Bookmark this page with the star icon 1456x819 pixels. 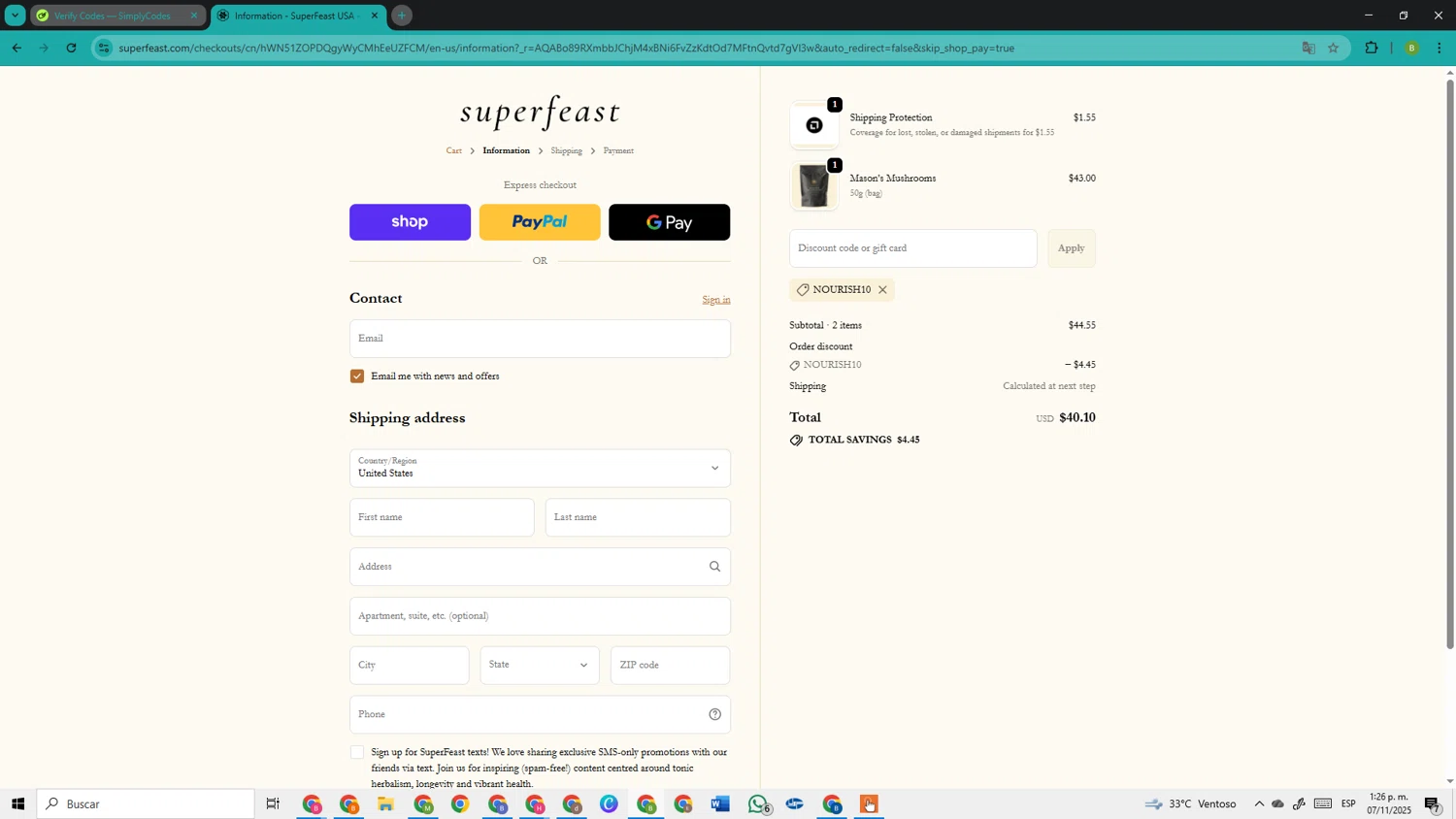1334,48
